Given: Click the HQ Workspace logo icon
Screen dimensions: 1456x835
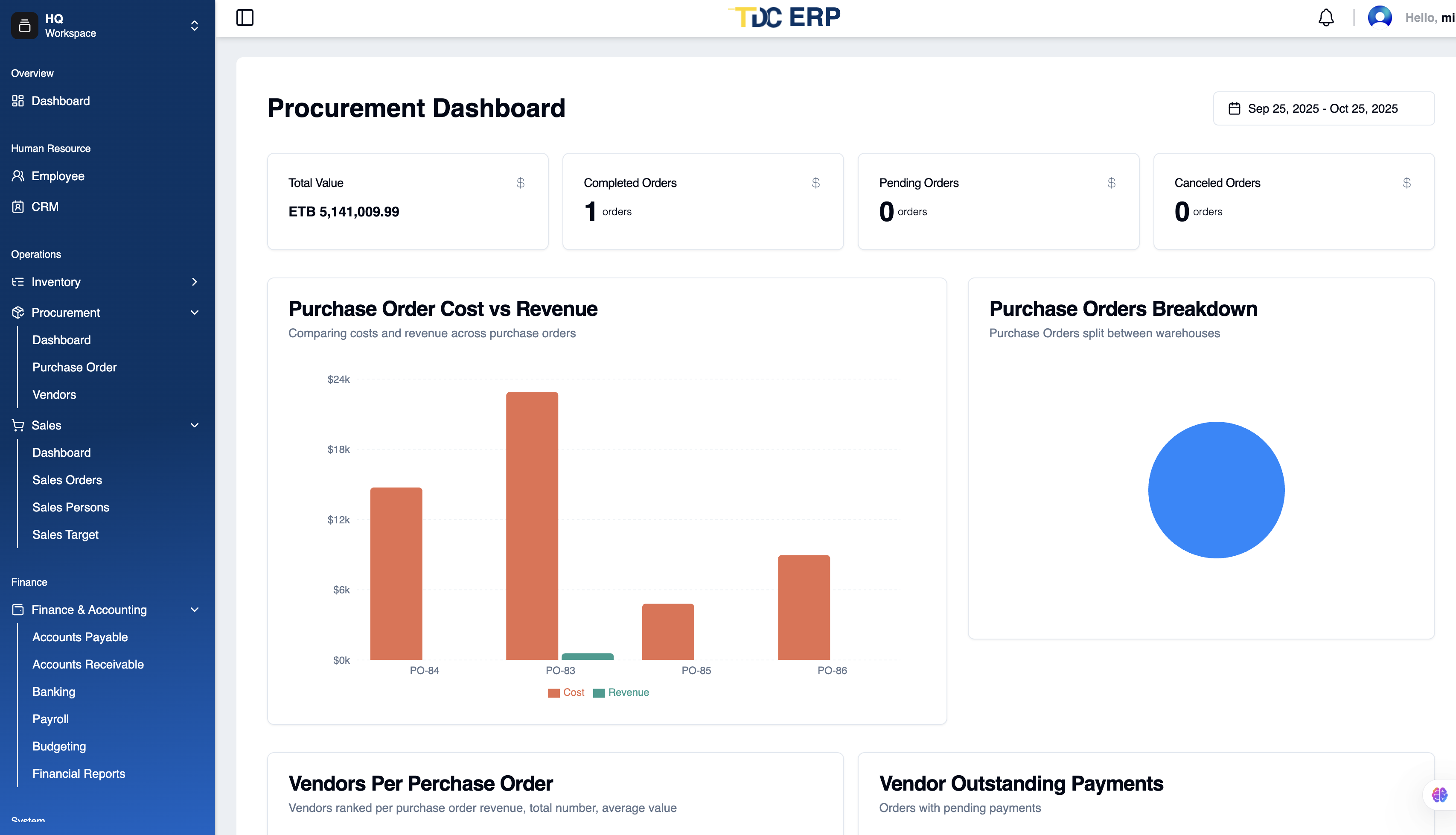Looking at the screenshot, I should [x=25, y=26].
